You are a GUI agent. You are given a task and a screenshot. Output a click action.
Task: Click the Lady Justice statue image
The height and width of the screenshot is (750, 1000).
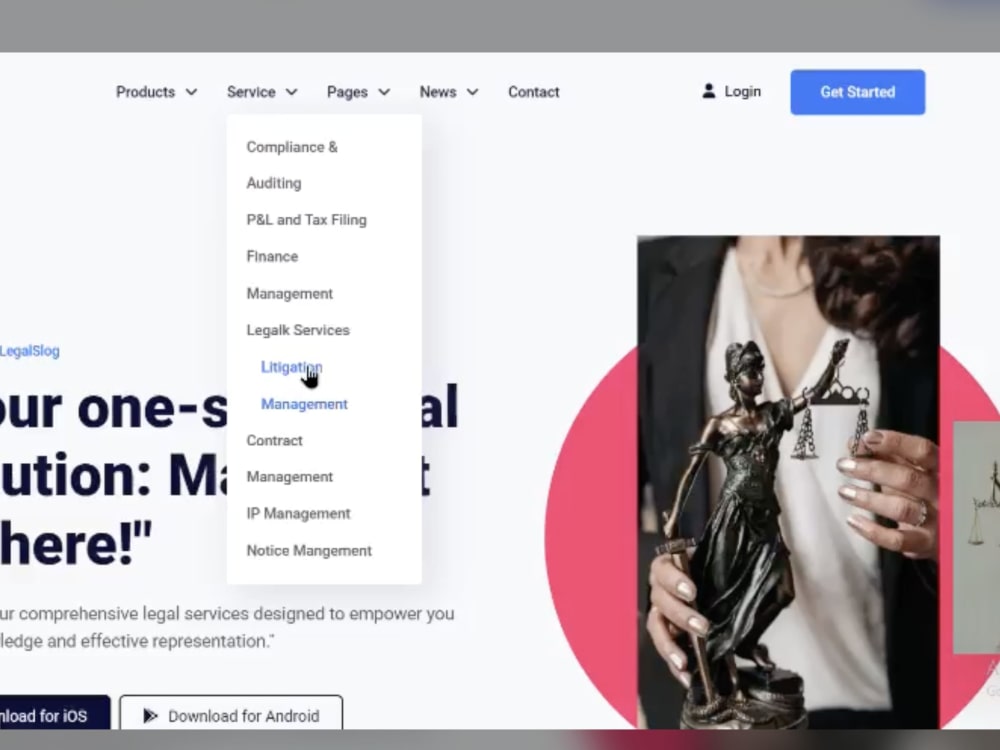point(788,482)
